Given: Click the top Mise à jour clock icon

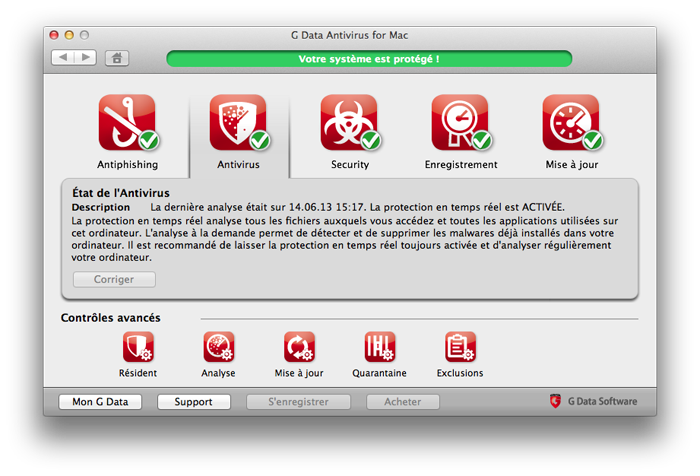Looking at the screenshot, I should (572, 123).
